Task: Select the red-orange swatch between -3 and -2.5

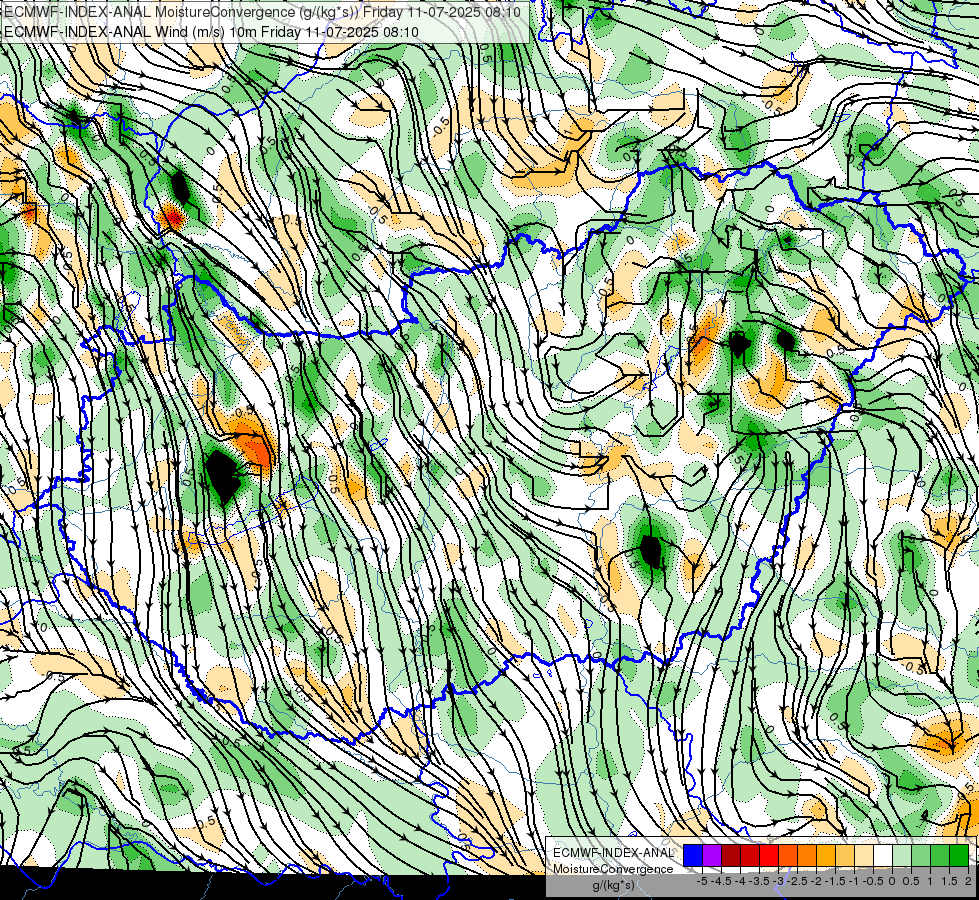Action: 788,856
